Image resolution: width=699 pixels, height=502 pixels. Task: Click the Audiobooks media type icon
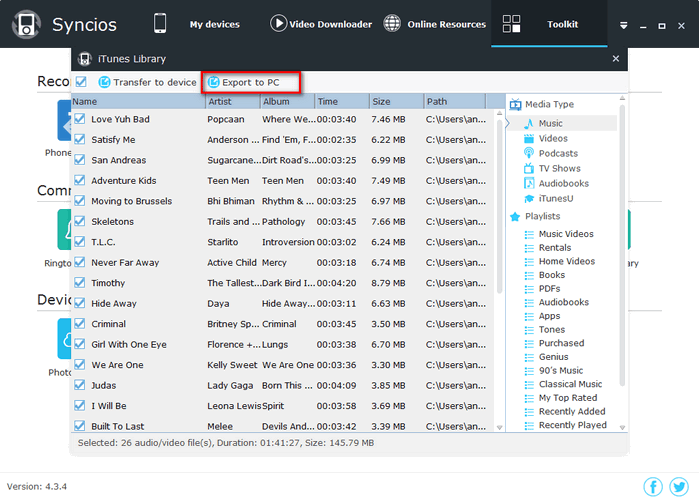[529, 183]
